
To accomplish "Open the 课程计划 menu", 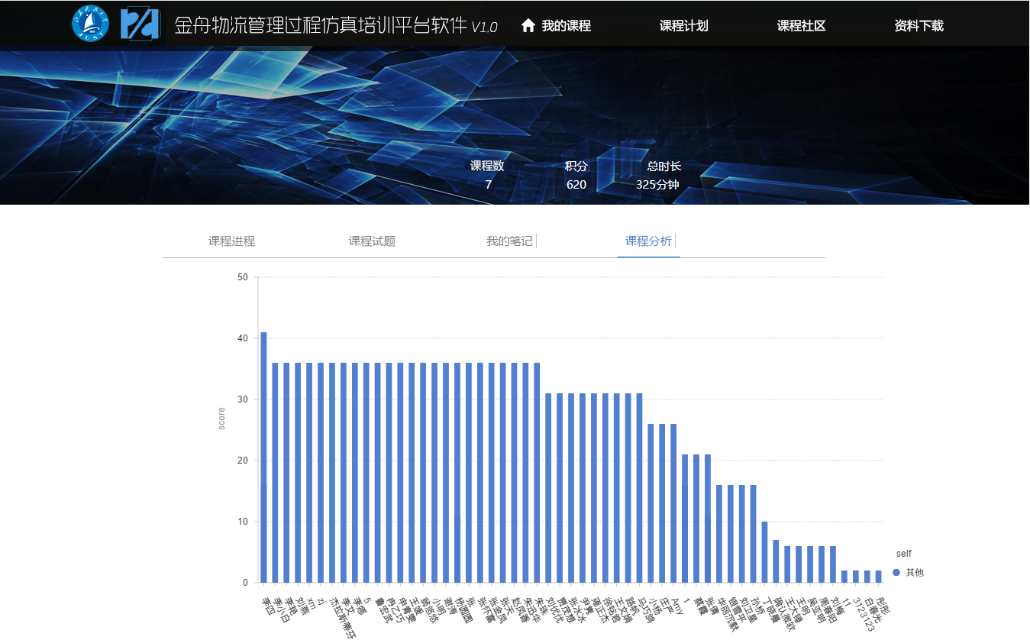I will pyautogui.click(x=684, y=26).
